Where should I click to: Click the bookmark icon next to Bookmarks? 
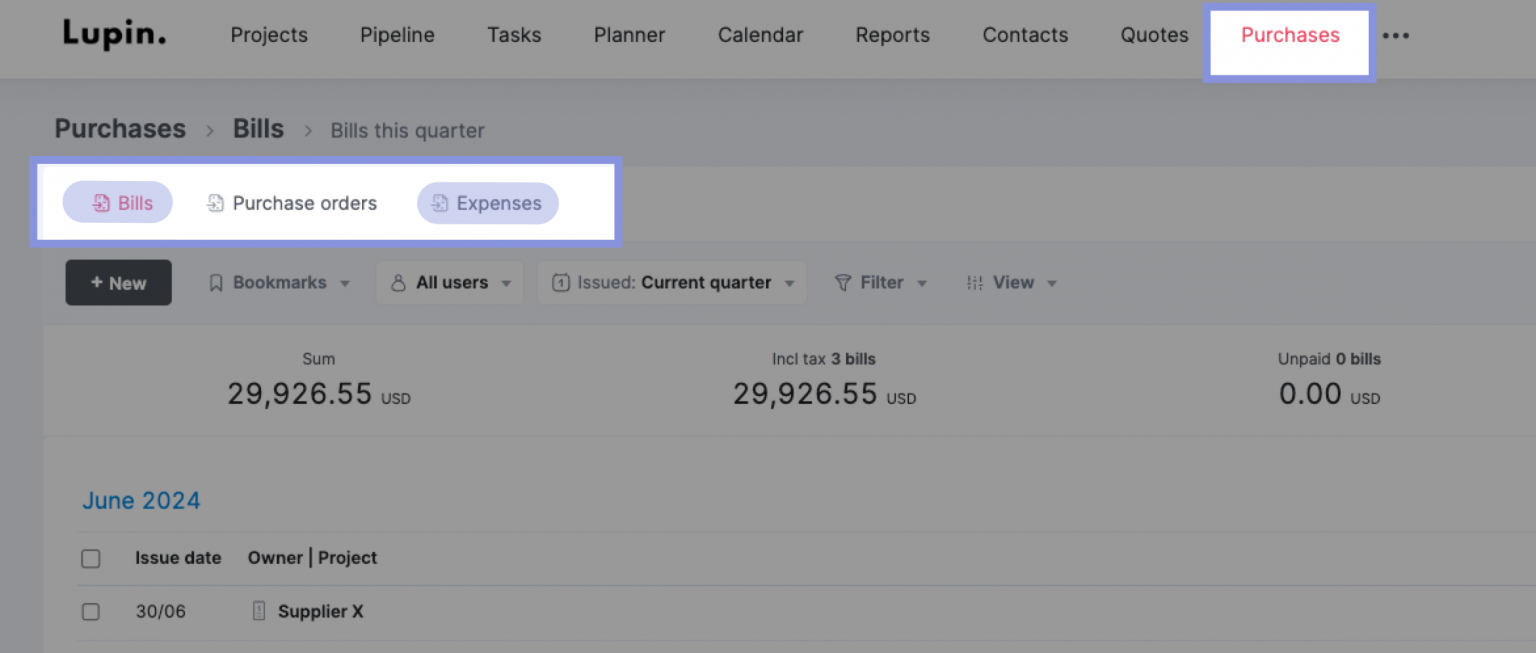point(216,282)
